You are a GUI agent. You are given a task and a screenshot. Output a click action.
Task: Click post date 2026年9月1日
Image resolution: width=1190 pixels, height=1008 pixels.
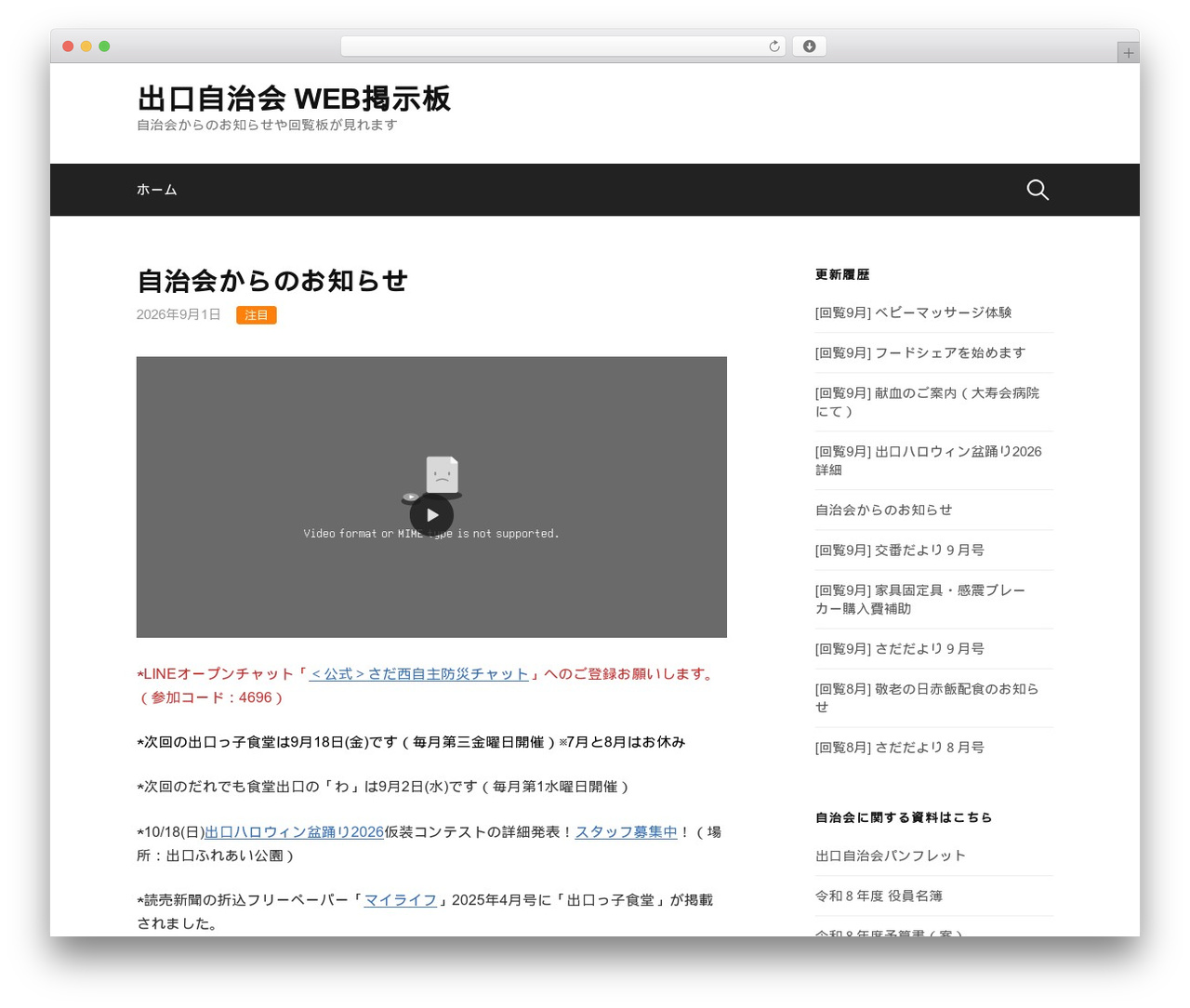178,314
